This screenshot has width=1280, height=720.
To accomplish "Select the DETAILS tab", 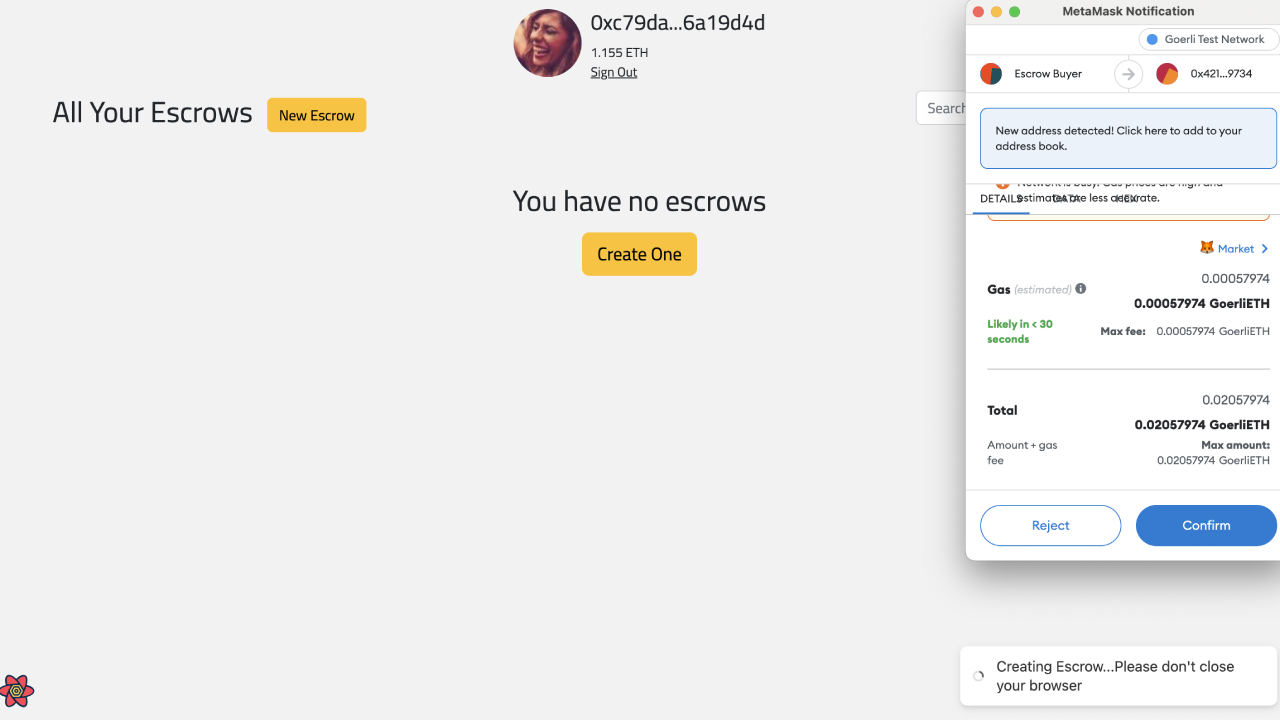I will pos(1001,199).
